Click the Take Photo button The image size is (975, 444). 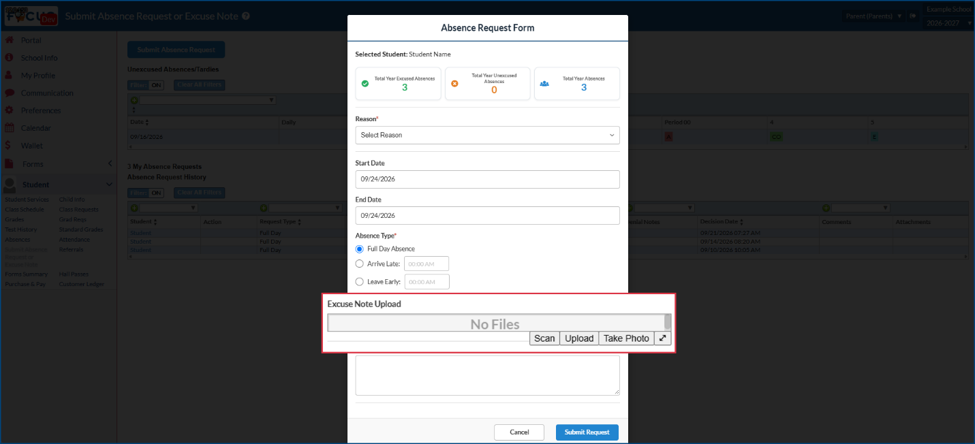pyautogui.click(x=626, y=338)
